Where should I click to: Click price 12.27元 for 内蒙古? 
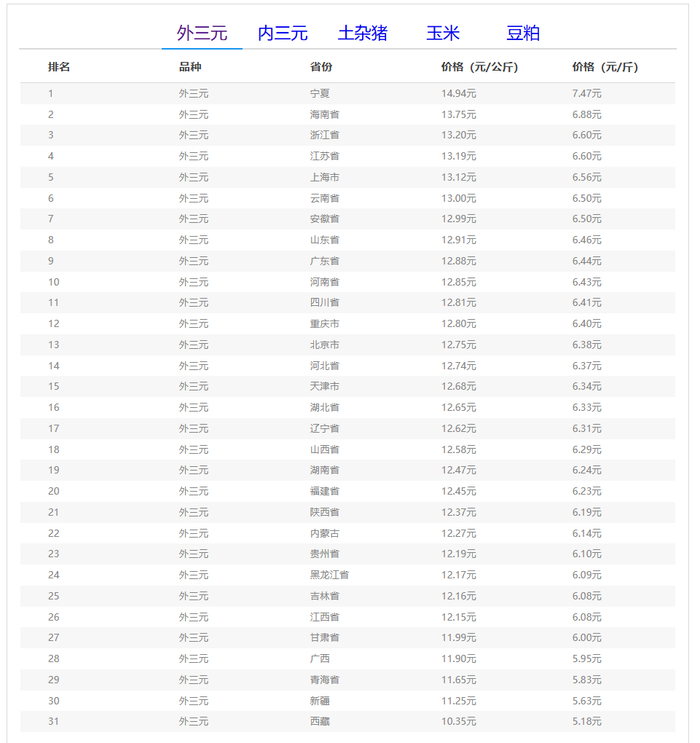(459, 533)
